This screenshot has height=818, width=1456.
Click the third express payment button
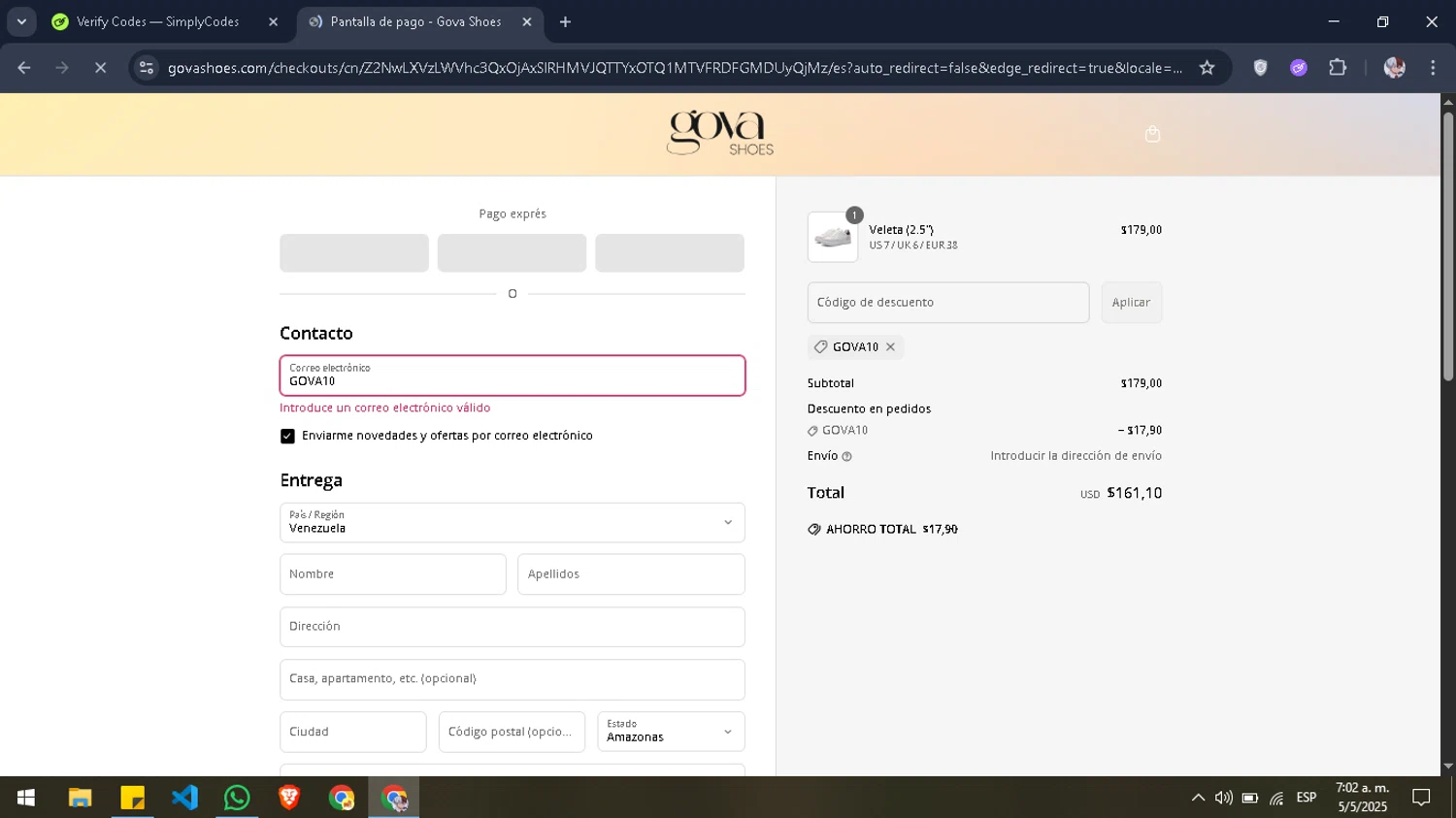(670, 252)
